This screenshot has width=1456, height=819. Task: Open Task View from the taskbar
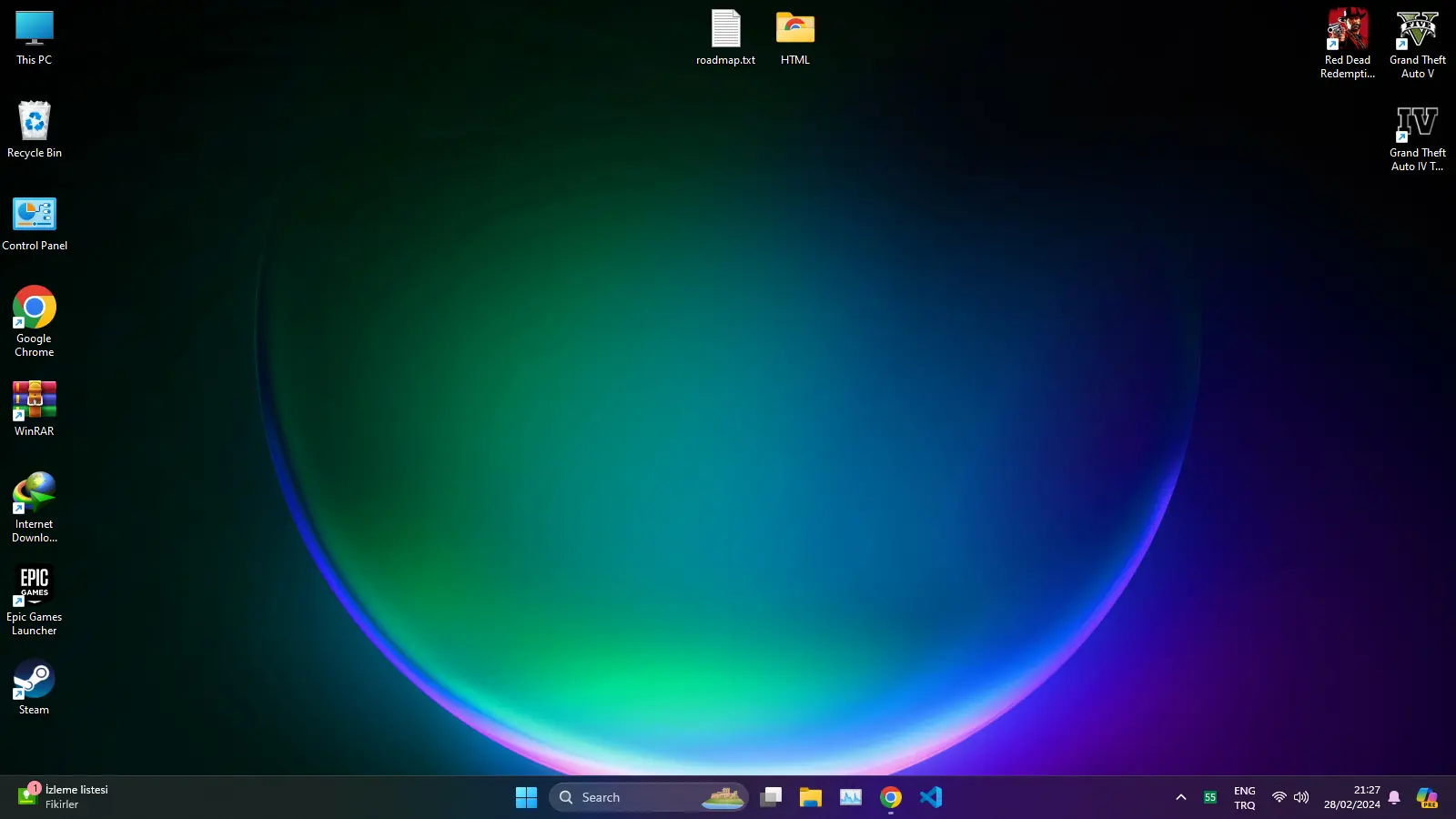tap(771, 798)
